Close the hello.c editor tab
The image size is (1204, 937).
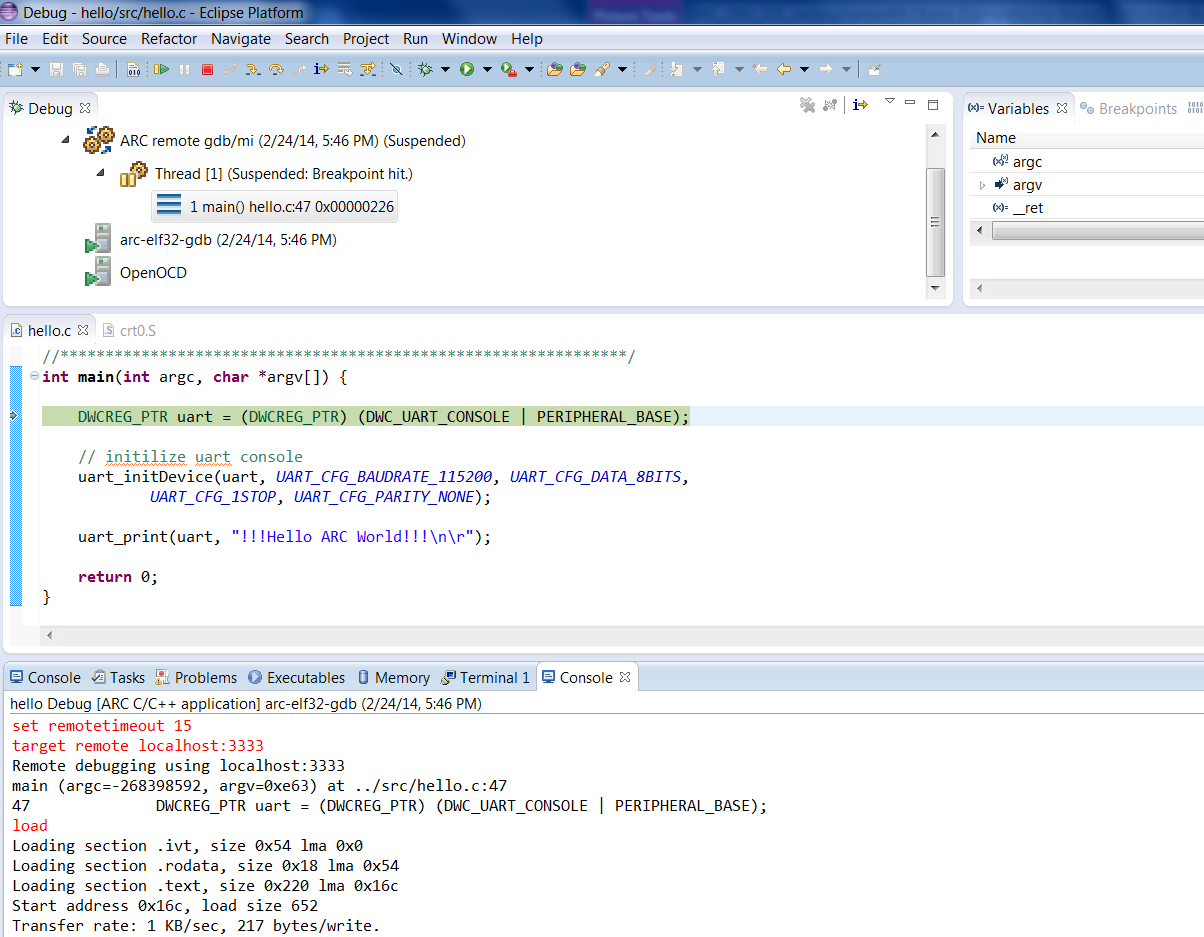click(83, 330)
